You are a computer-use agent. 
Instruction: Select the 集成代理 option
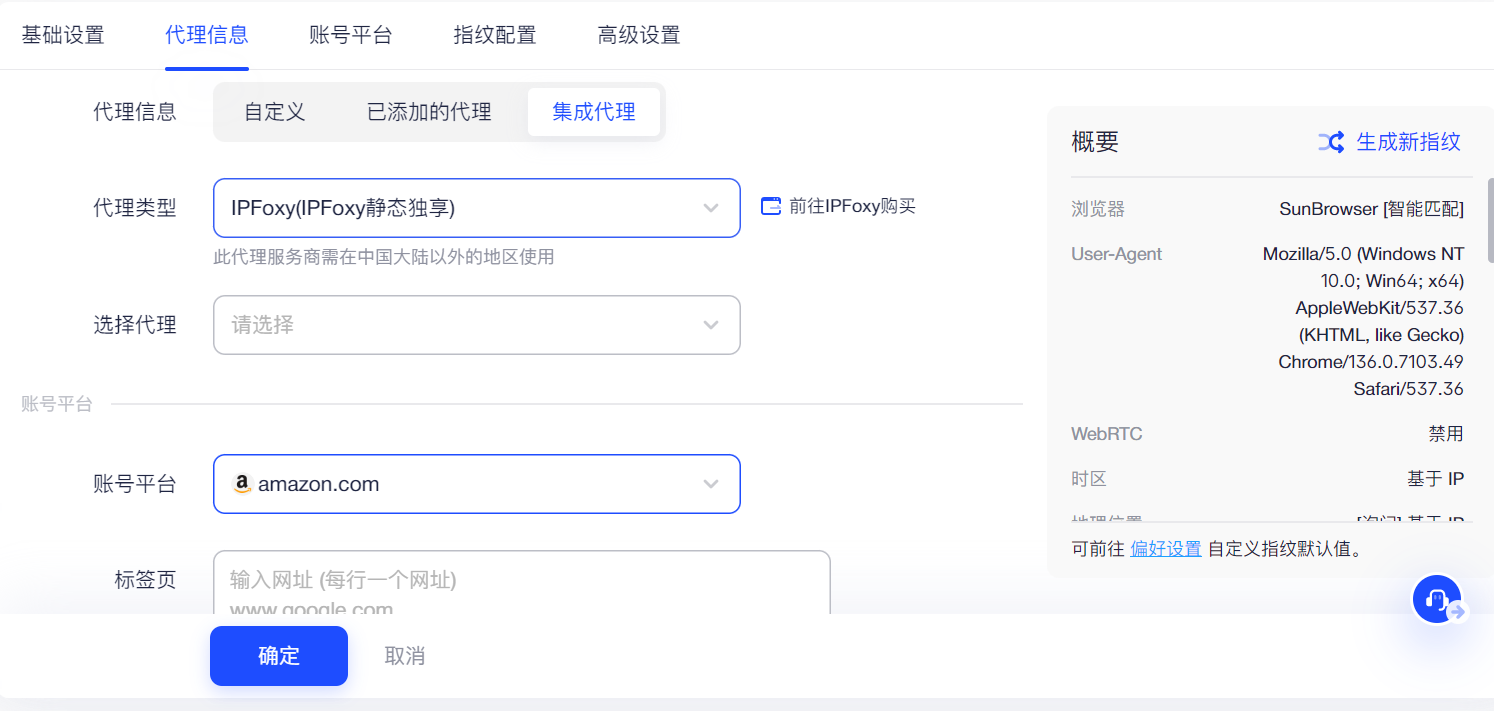(x=595, y=111)
